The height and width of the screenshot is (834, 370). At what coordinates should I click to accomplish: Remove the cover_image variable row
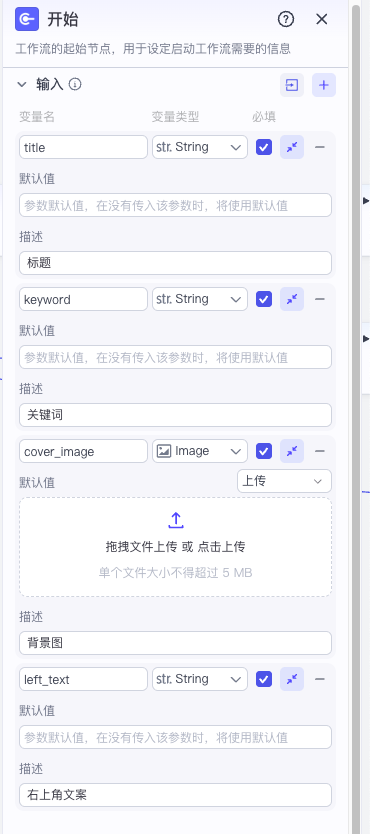point(319,452)
